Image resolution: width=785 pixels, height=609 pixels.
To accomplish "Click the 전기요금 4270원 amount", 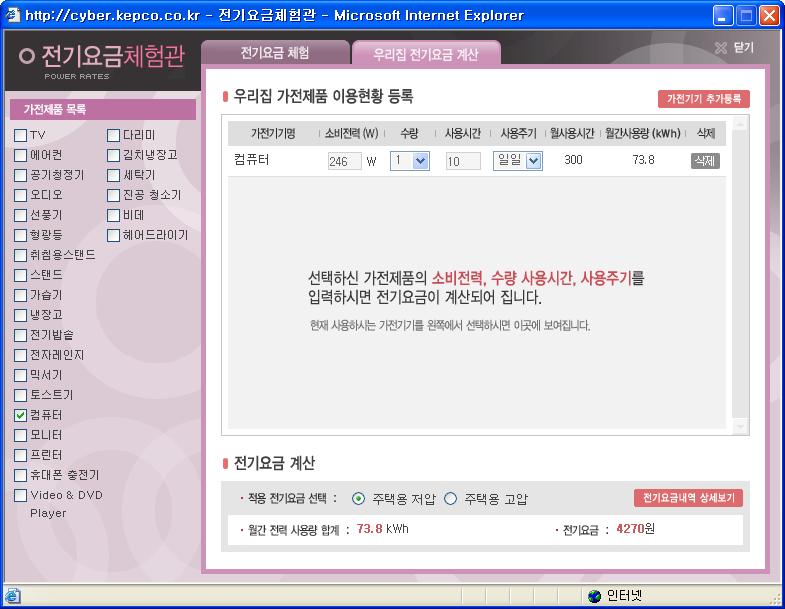I will coord(635,529).
